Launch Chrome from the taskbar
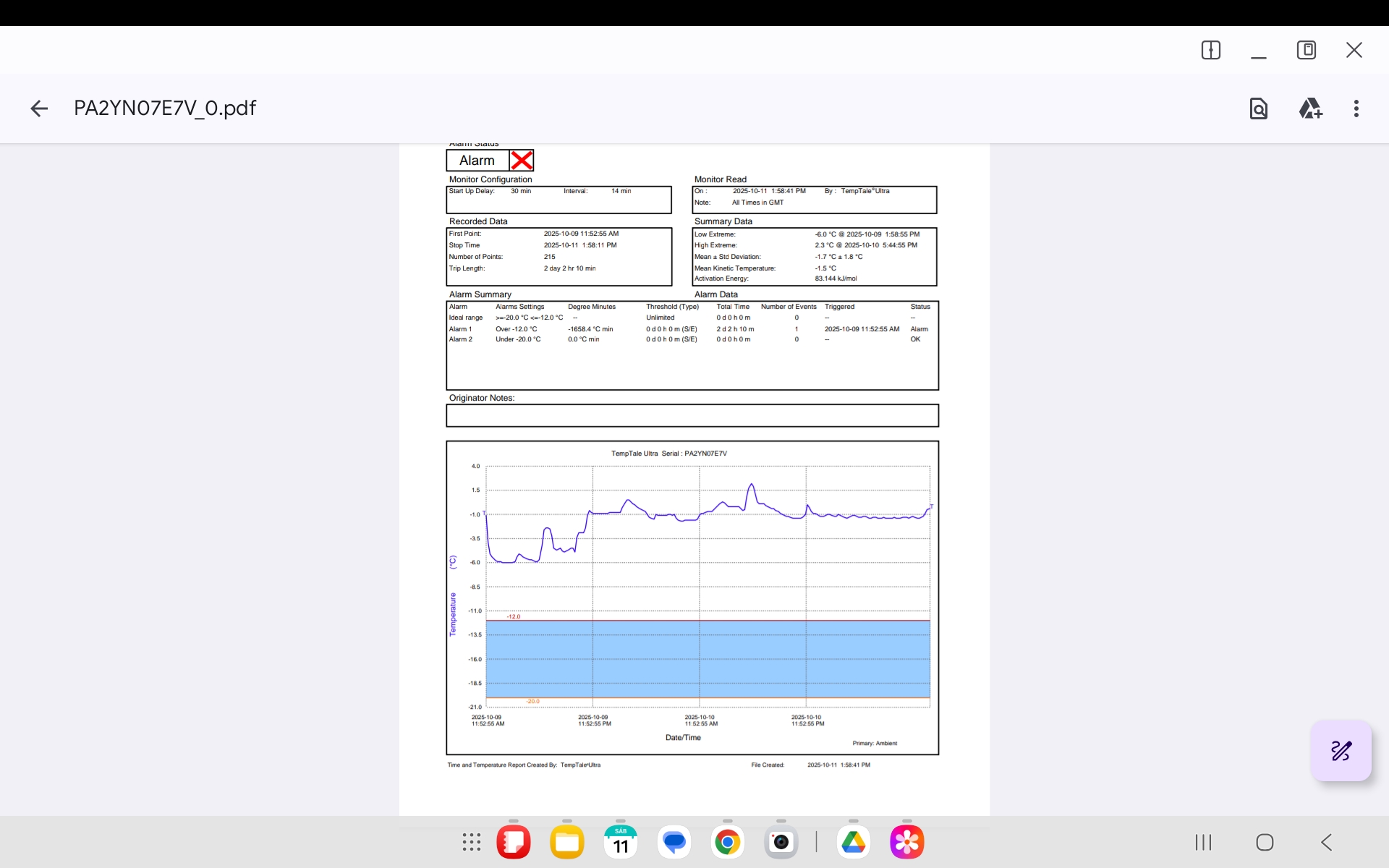This screenshot has width=1389, height=868. (728, 842)
